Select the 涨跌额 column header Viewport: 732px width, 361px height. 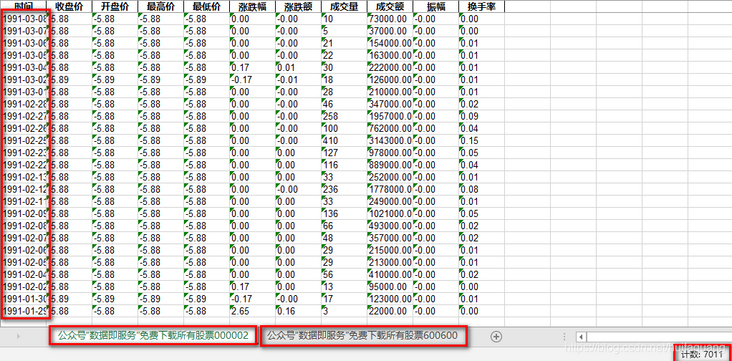[298, 7]
